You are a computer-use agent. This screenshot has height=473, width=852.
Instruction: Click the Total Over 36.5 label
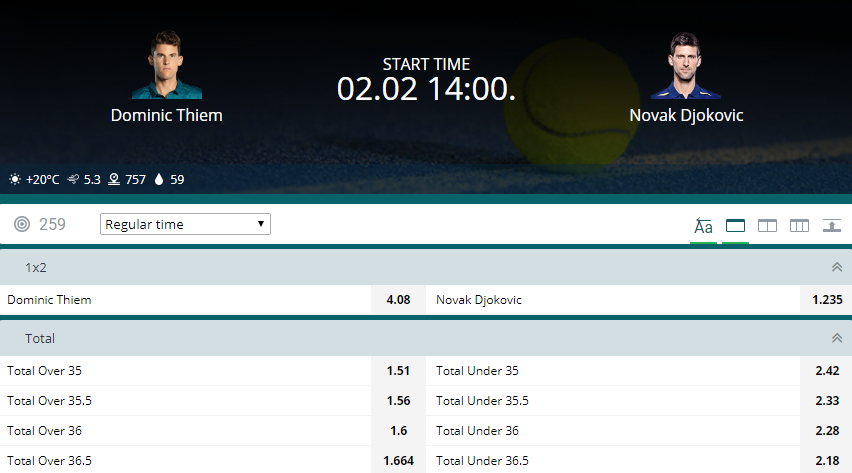tap(49, 460)
